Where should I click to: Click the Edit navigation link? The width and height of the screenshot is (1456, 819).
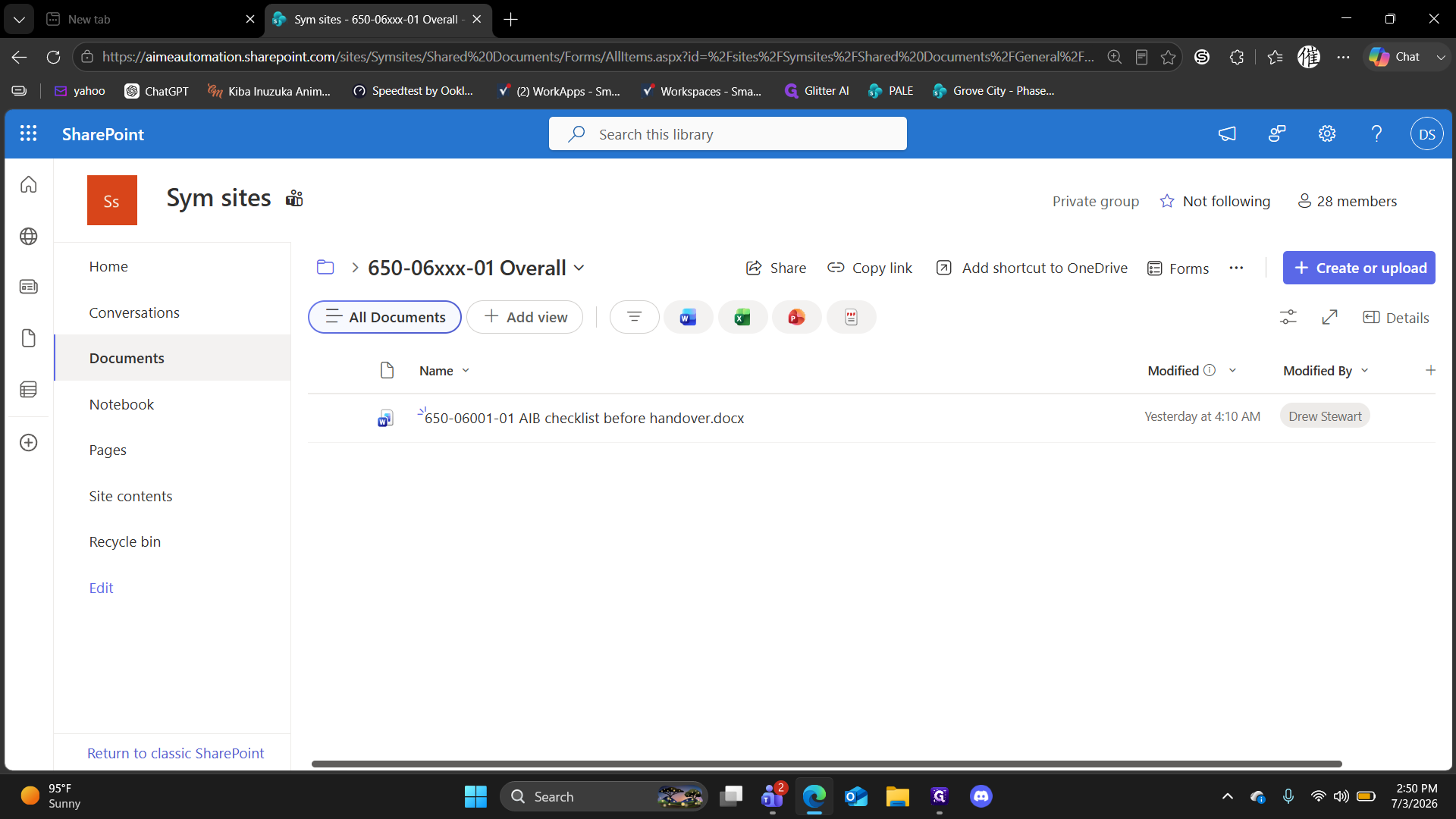101,588
